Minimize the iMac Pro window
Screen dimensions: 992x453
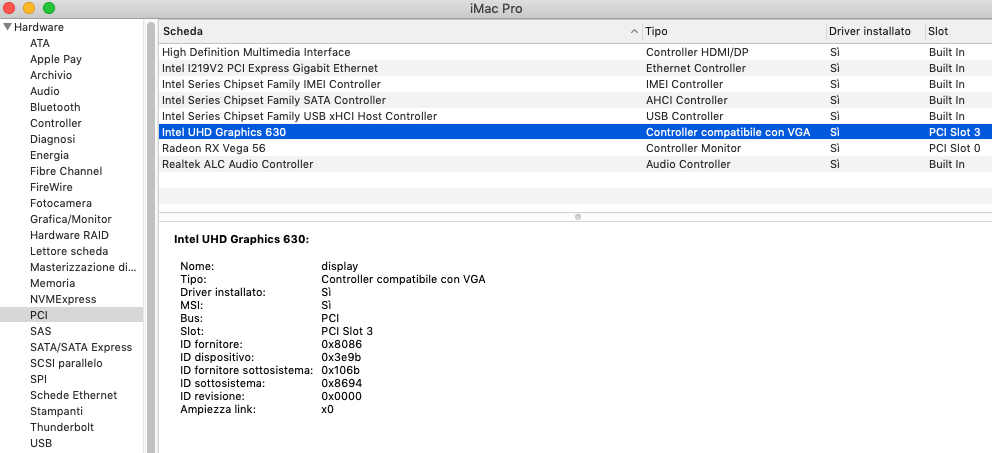pos(28,8)
